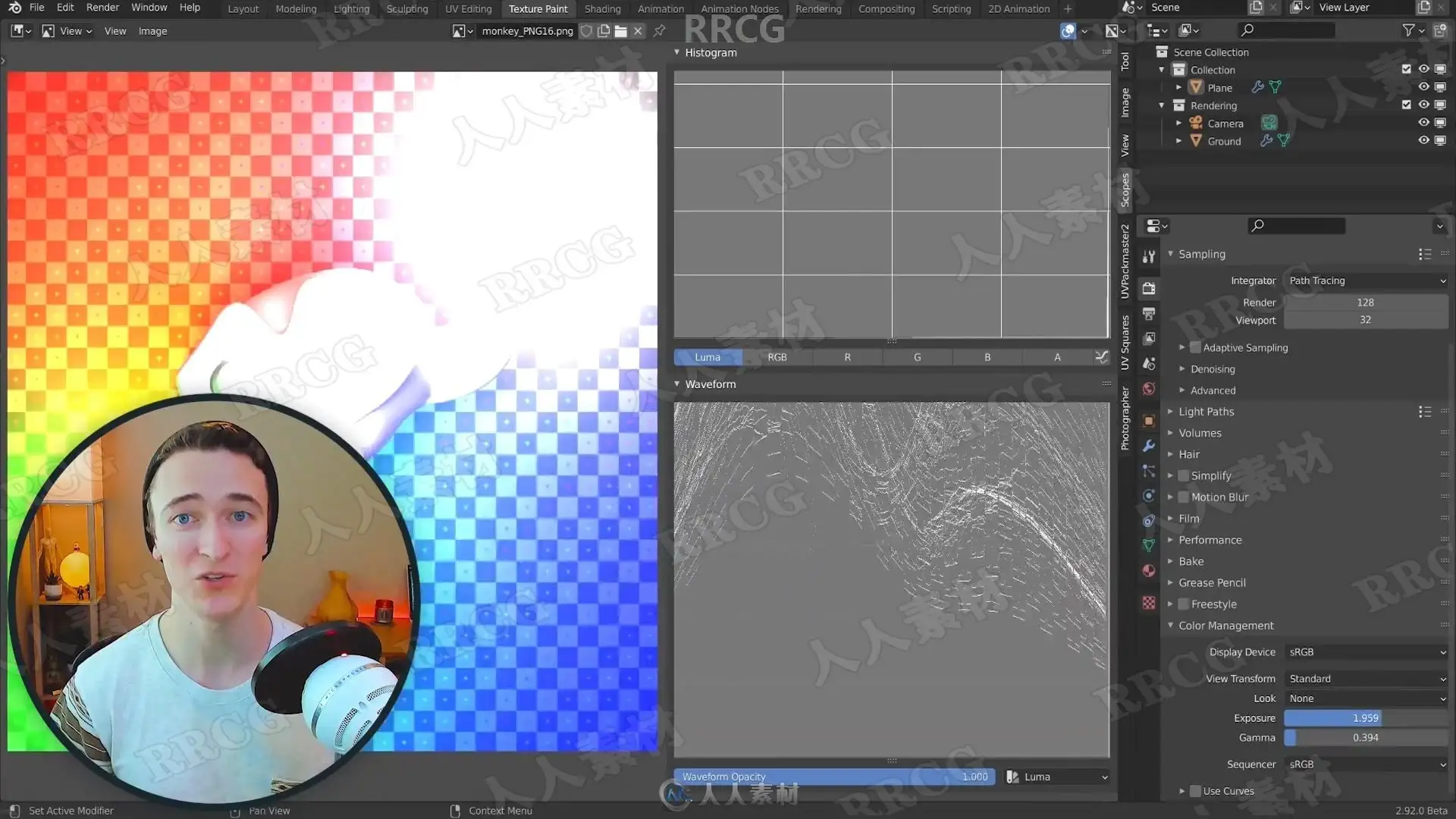Click the Sampling presets list icon
This screenshot has height=819, width=1456.
(x=1425, y=254)
